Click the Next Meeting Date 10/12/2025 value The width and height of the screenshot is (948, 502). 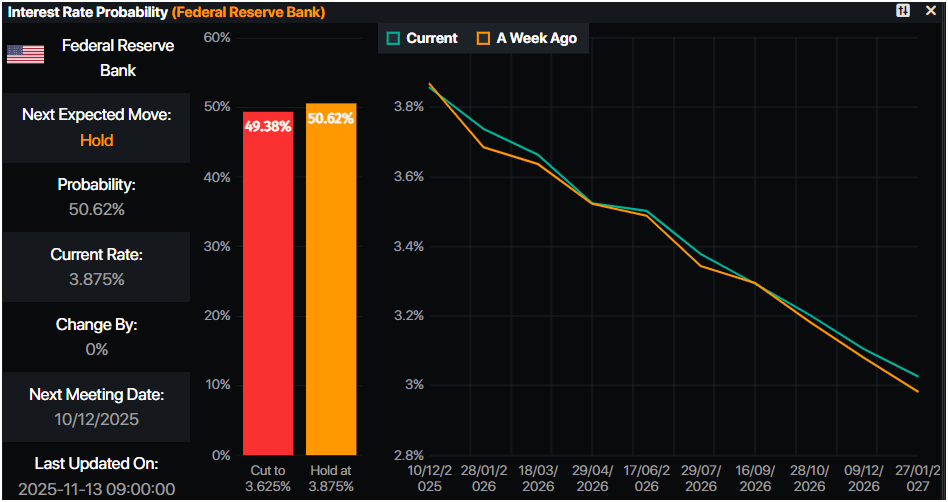click(96, 419)
